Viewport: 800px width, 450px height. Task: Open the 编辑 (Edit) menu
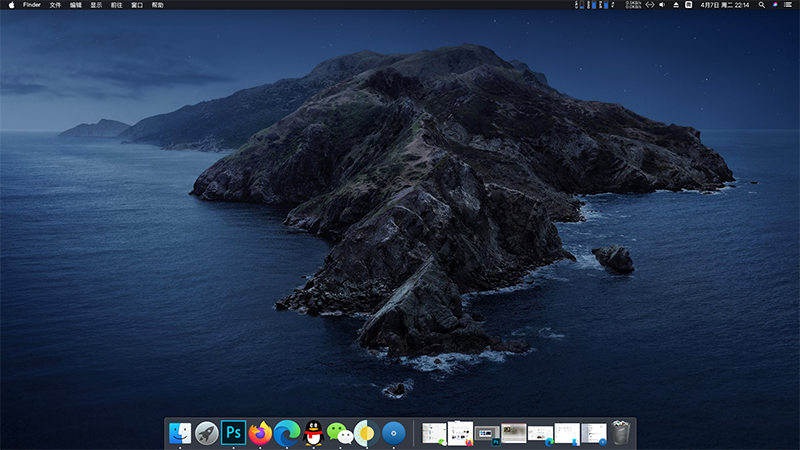pyautogui.click(x=76, y=5)
